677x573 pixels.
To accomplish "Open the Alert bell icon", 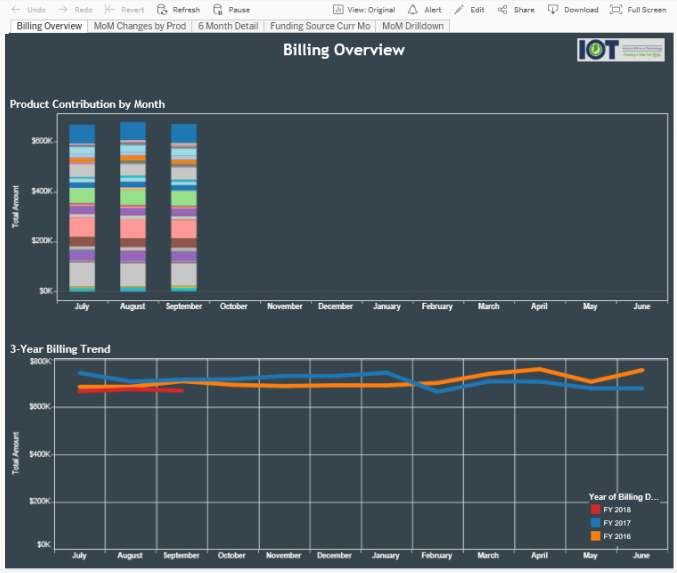I will [x=413, y=9].
